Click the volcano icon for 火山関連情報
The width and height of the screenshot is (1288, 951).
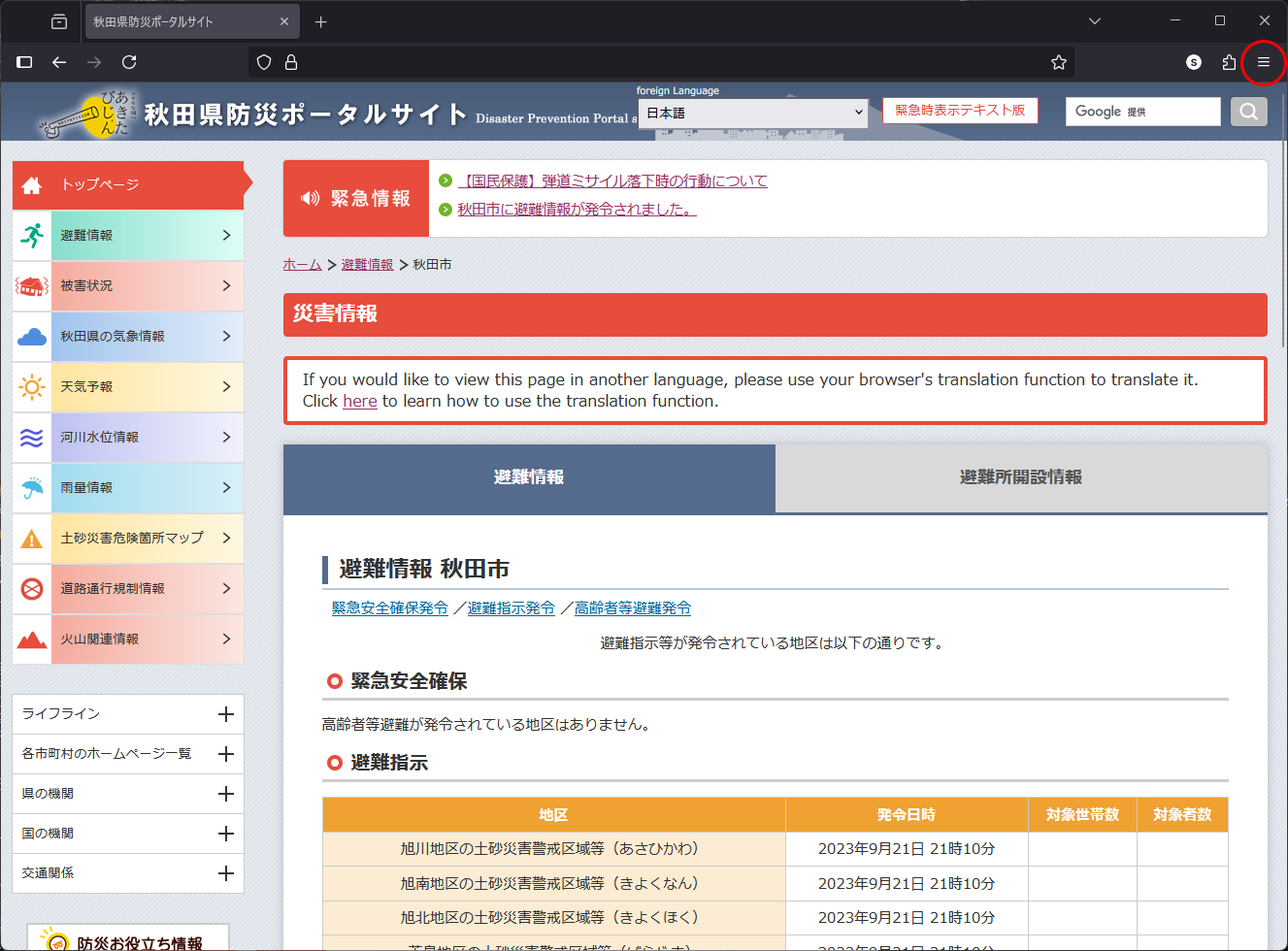(32, 639)
